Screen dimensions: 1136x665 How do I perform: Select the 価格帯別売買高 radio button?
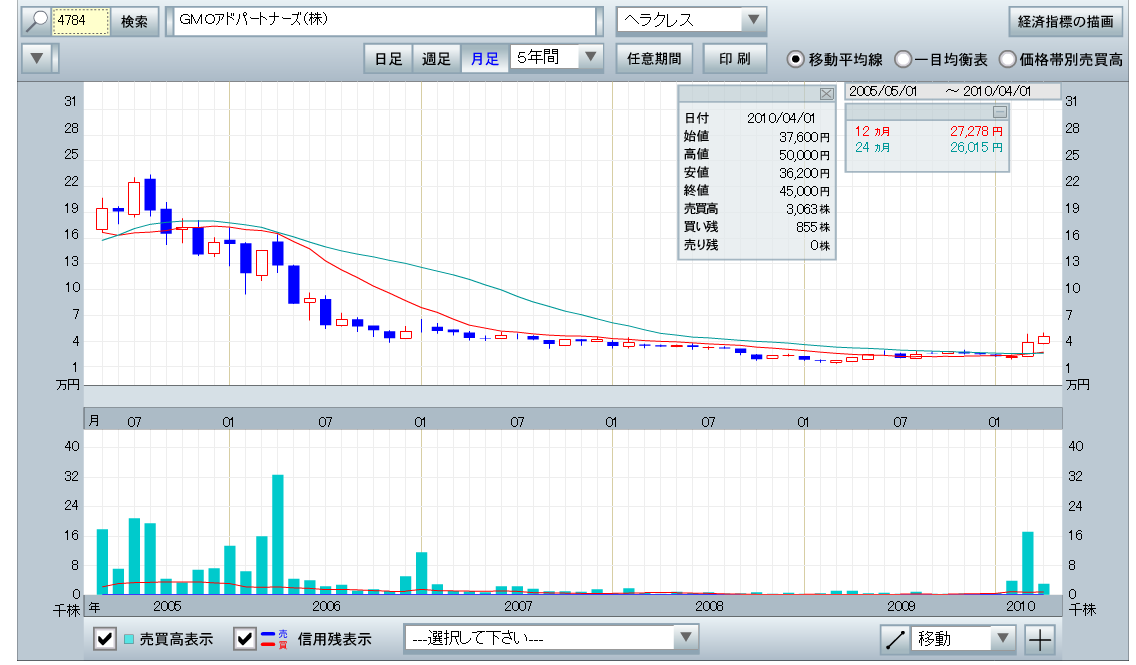tap(1007, 59)
